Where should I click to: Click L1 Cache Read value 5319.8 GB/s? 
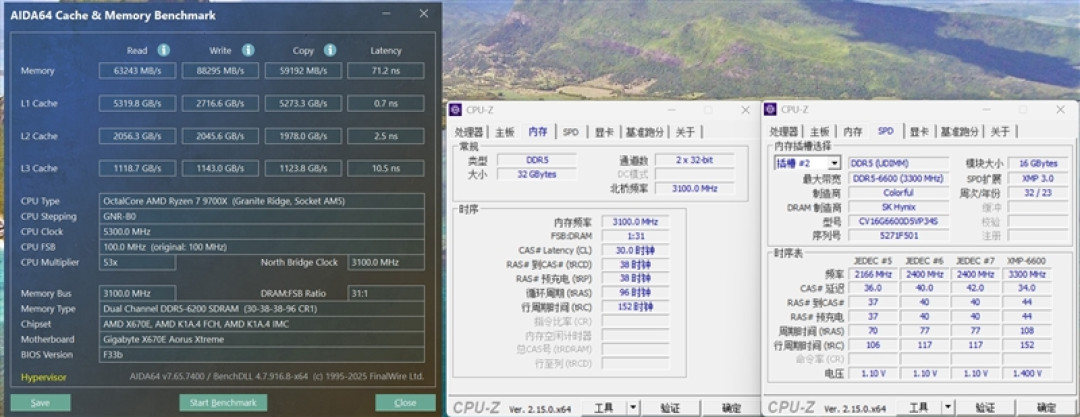coord(137,103)
